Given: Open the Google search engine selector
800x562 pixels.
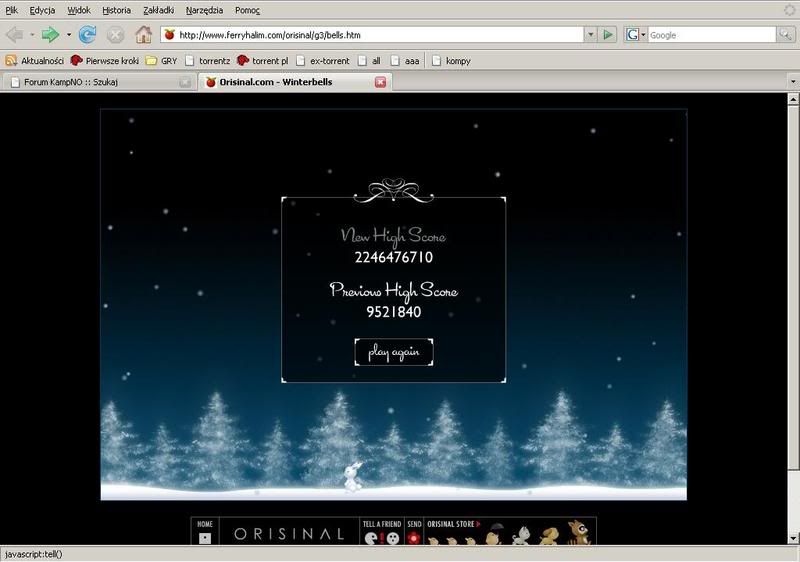Looking at the screenshot, I should click(x=636, y=35).
